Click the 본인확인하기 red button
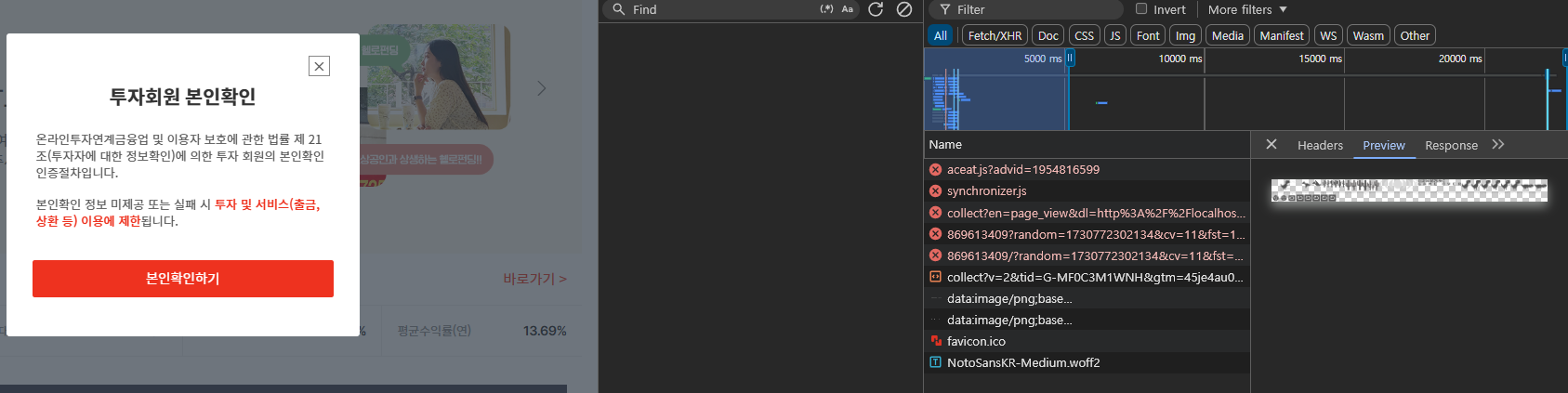Screen dimensions: 1568x393 [x=183, y=279]
